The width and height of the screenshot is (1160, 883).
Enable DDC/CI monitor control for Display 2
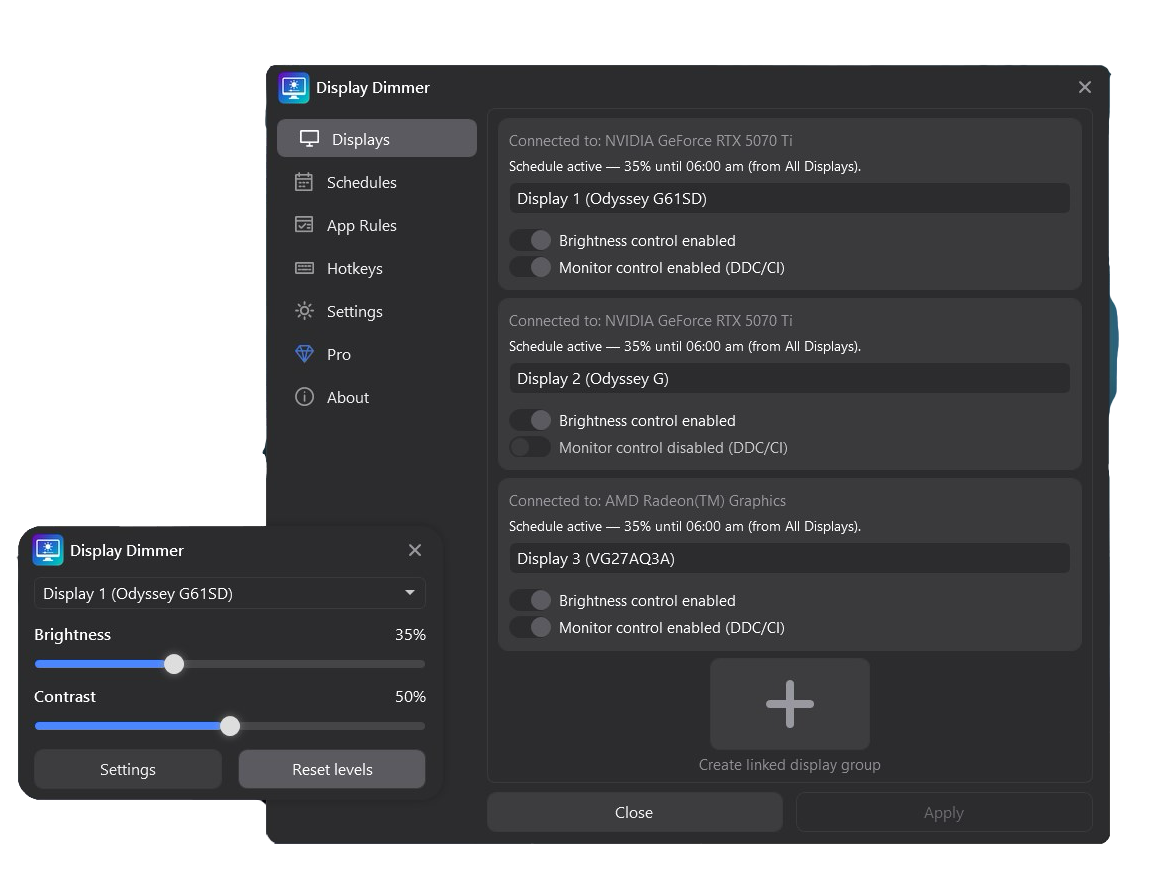point(530,447)
